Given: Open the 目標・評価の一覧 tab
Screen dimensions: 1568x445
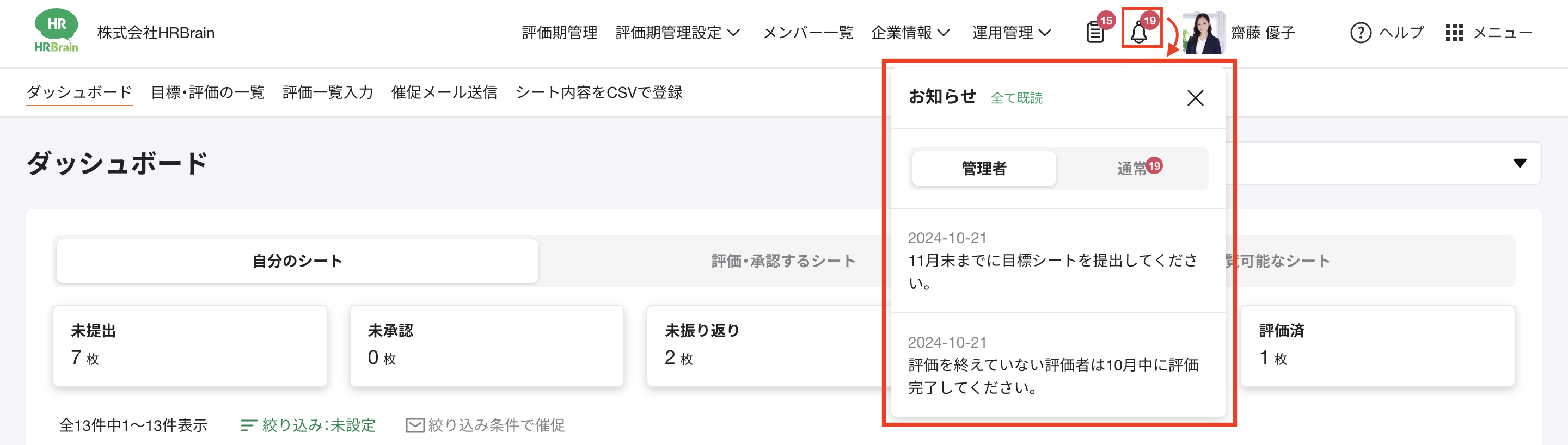Looking at the screenshot, I should coord(207,92).
